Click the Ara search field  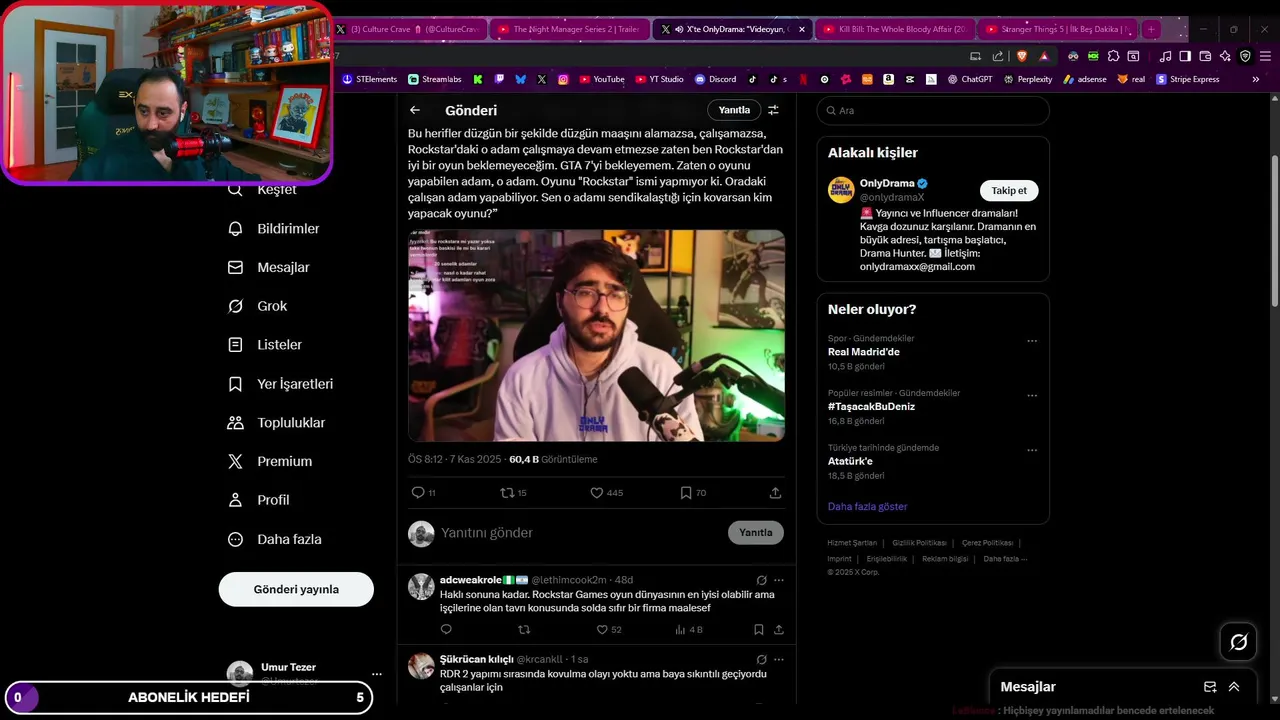click(x=933, y=110)
